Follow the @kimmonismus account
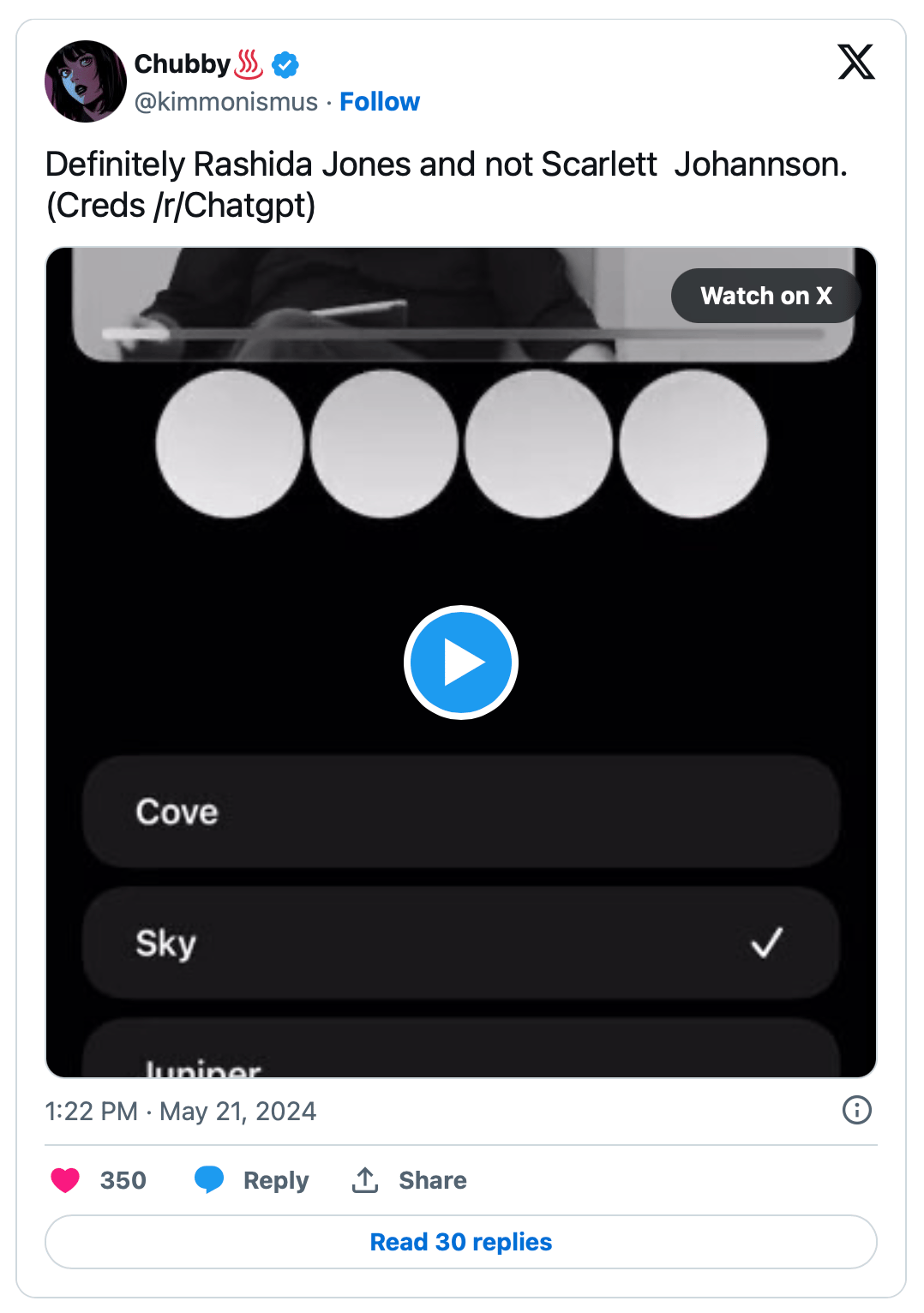 click(x=380, y=102)
